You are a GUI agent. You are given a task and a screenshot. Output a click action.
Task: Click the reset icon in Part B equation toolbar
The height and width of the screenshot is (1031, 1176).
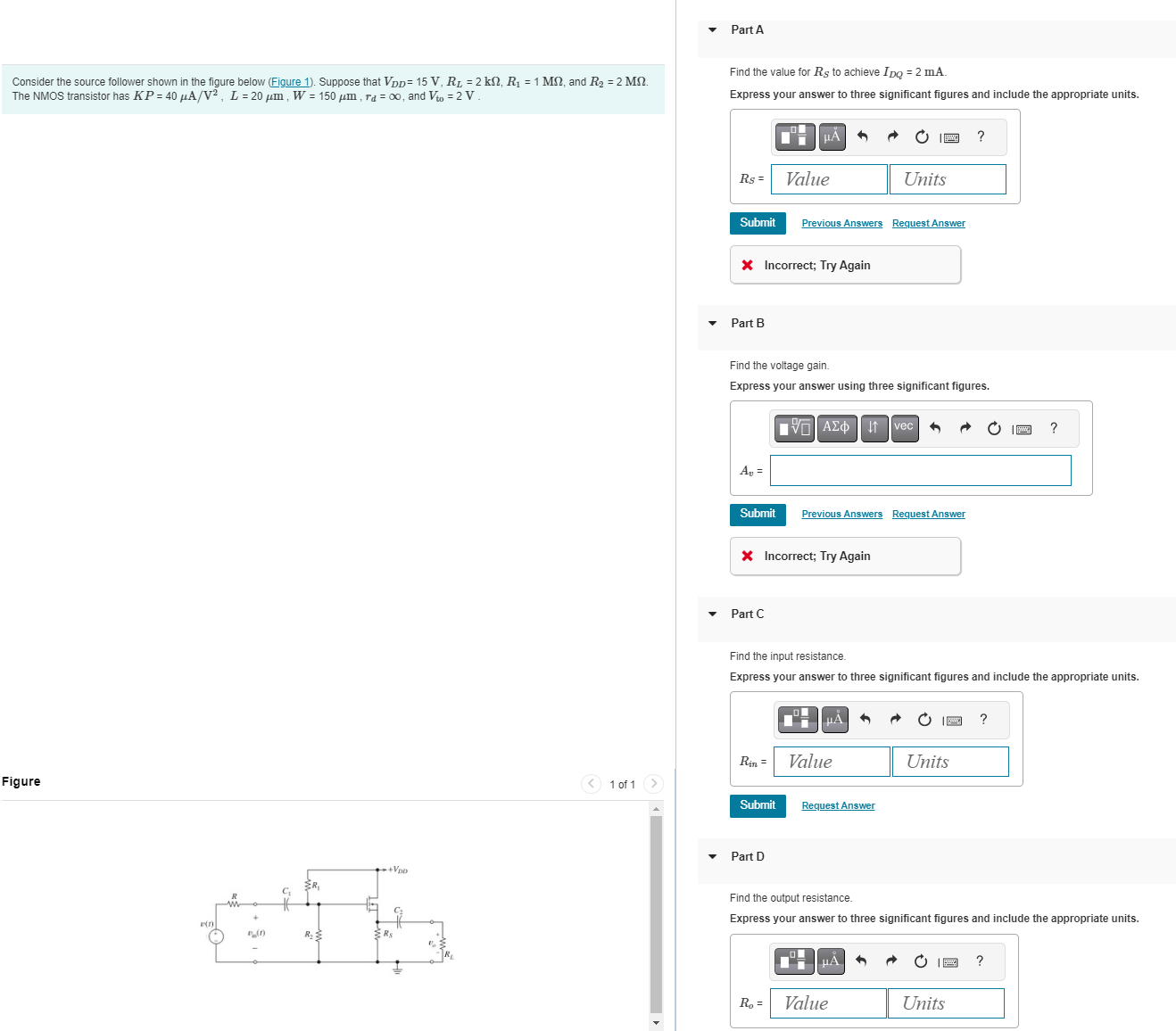[994, 428]
